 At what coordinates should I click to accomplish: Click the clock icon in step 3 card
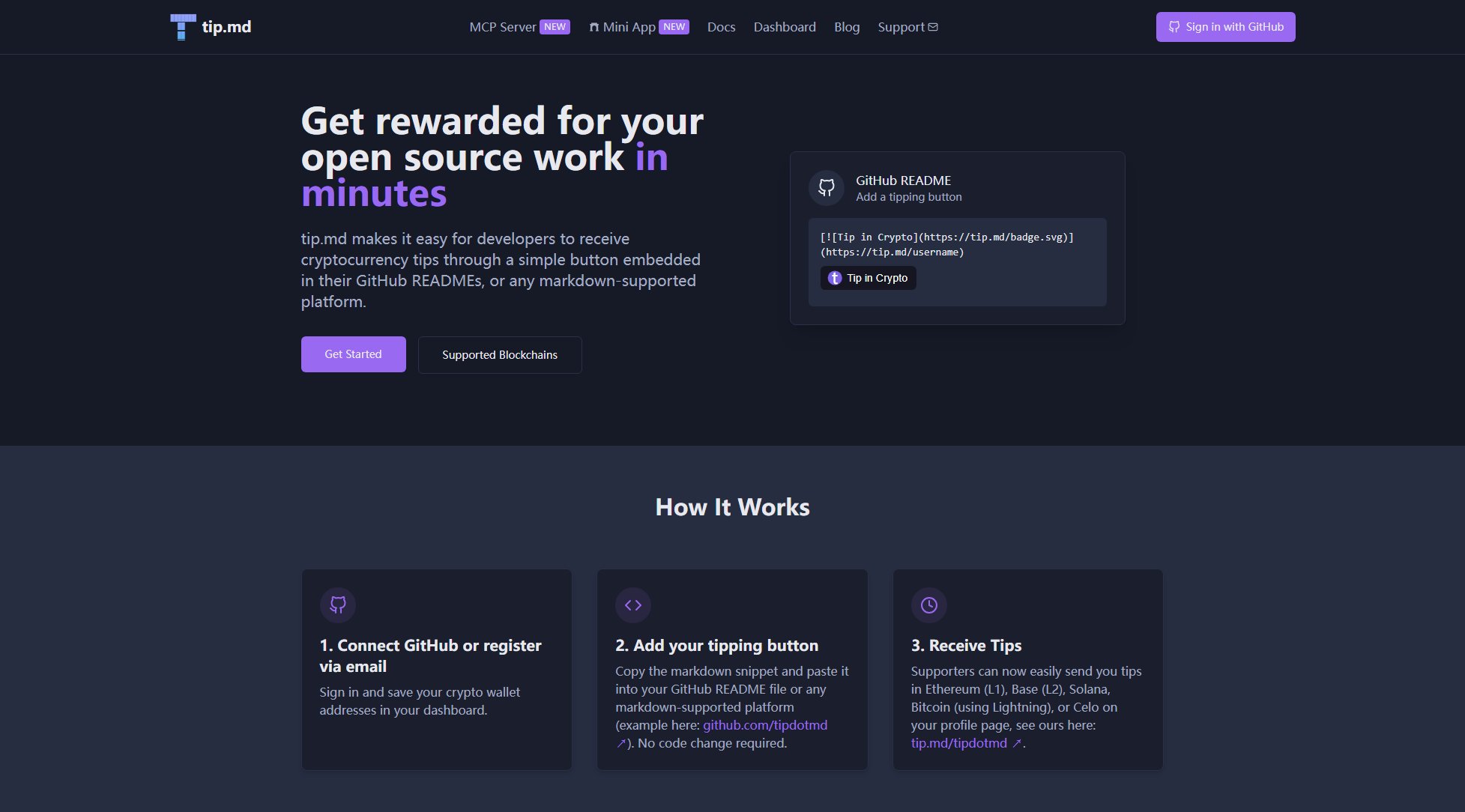928,605
